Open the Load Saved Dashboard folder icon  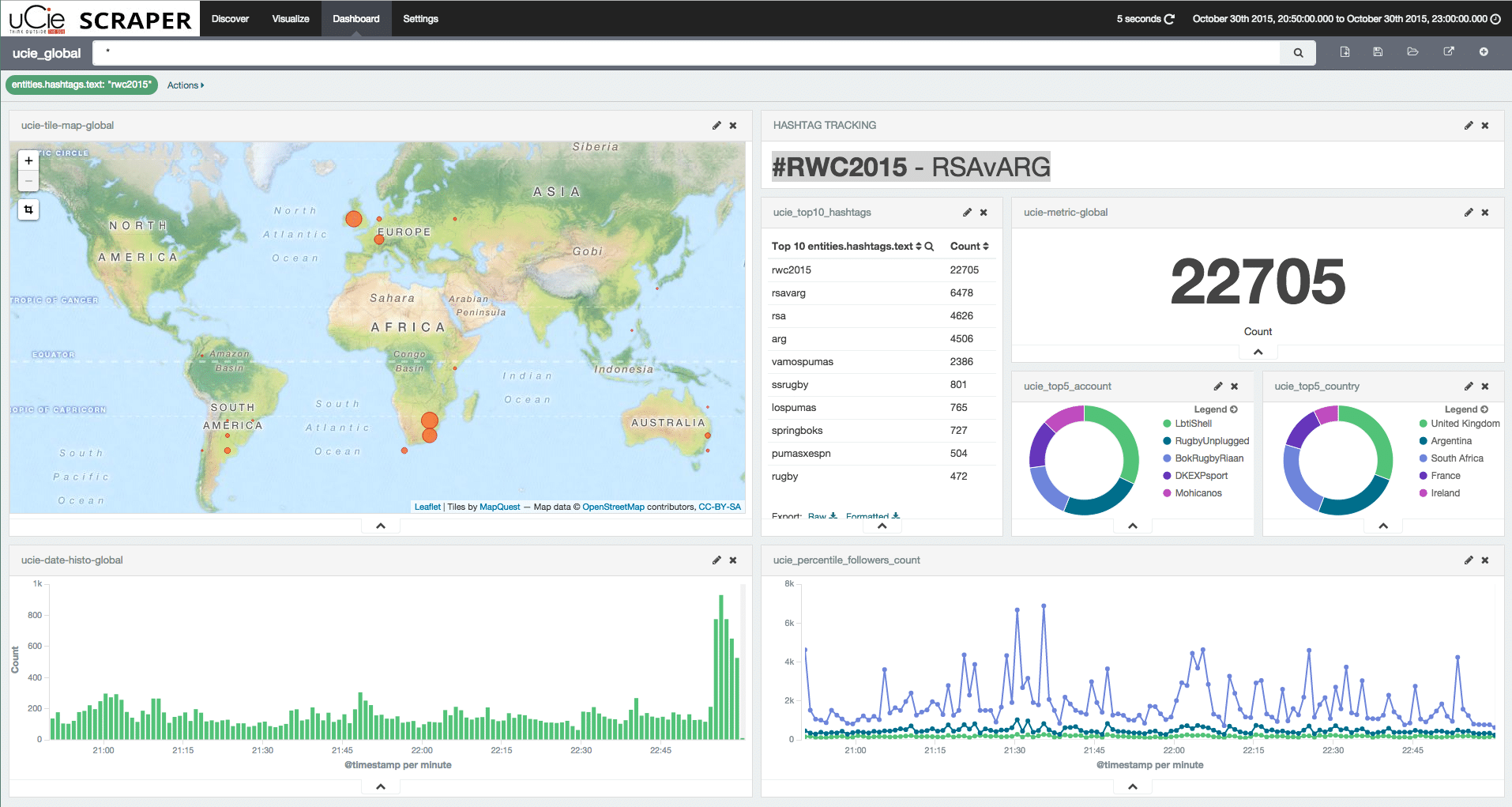pyautogui.click(x=1412, y=52)
